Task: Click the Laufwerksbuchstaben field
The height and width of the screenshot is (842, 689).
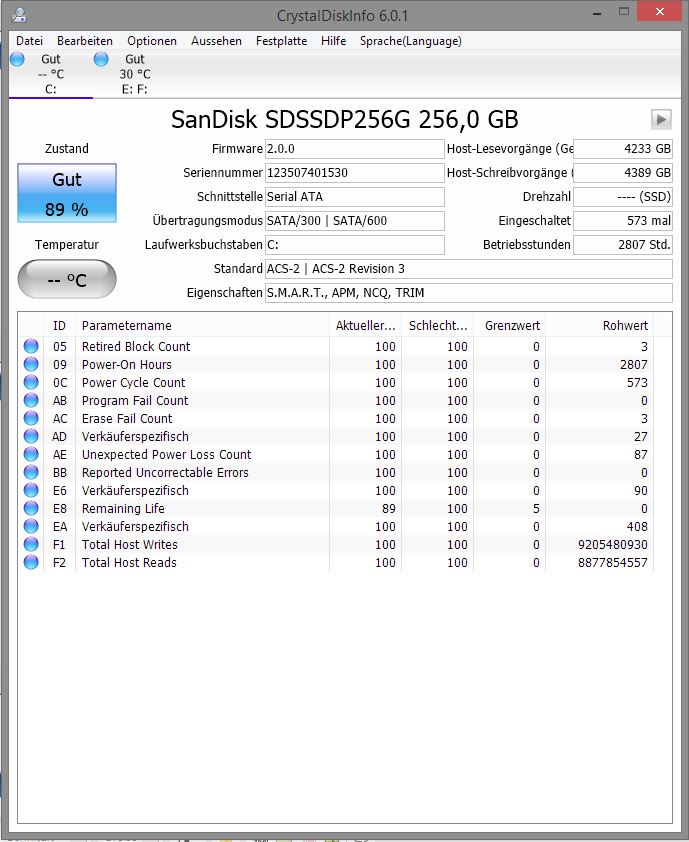Action: [x=354, y=245]
